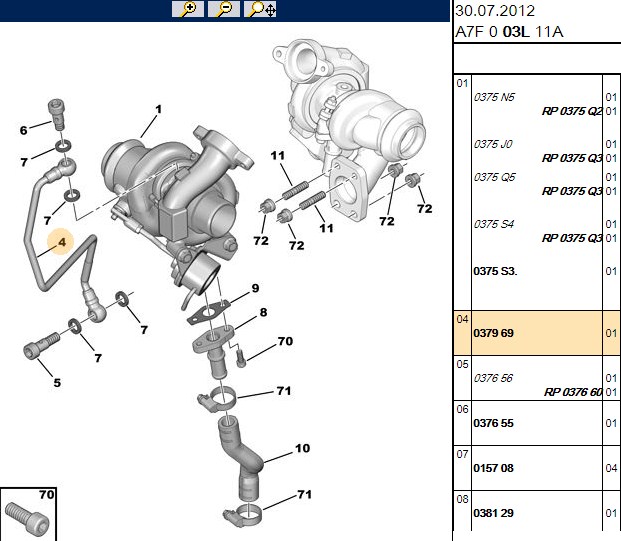The width and height of the screenshot is (621, 541).
Task: Click superseded part 0375 S4
Action: pos(493,224)
